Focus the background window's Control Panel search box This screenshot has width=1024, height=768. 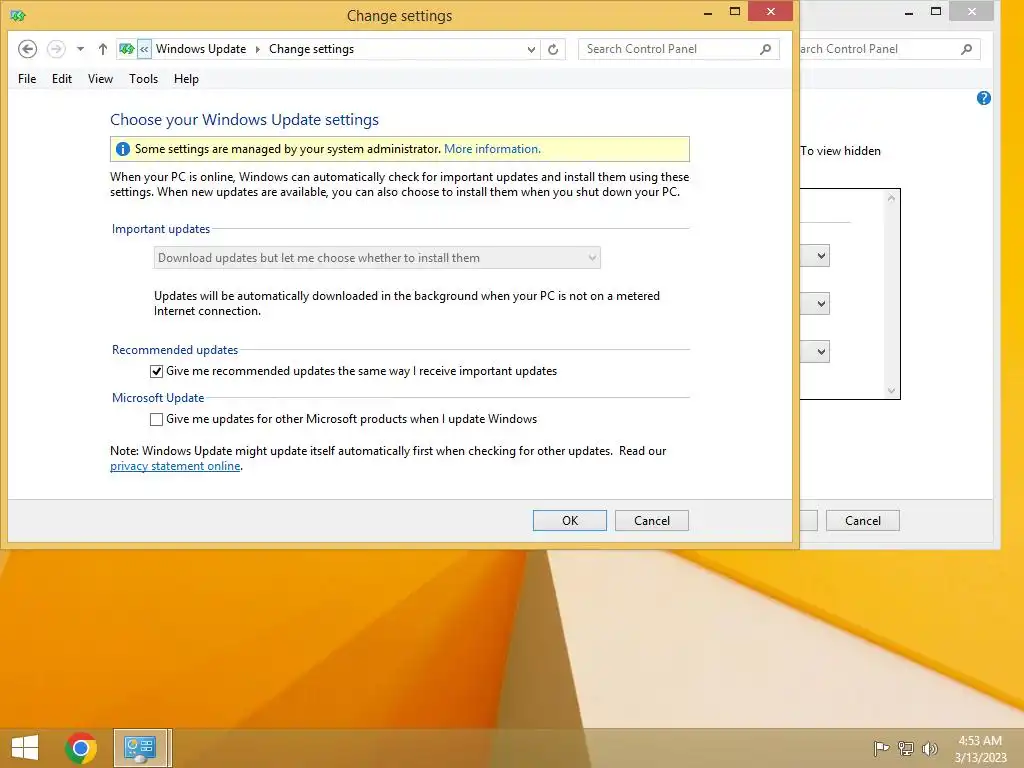(x=889, y=49)
